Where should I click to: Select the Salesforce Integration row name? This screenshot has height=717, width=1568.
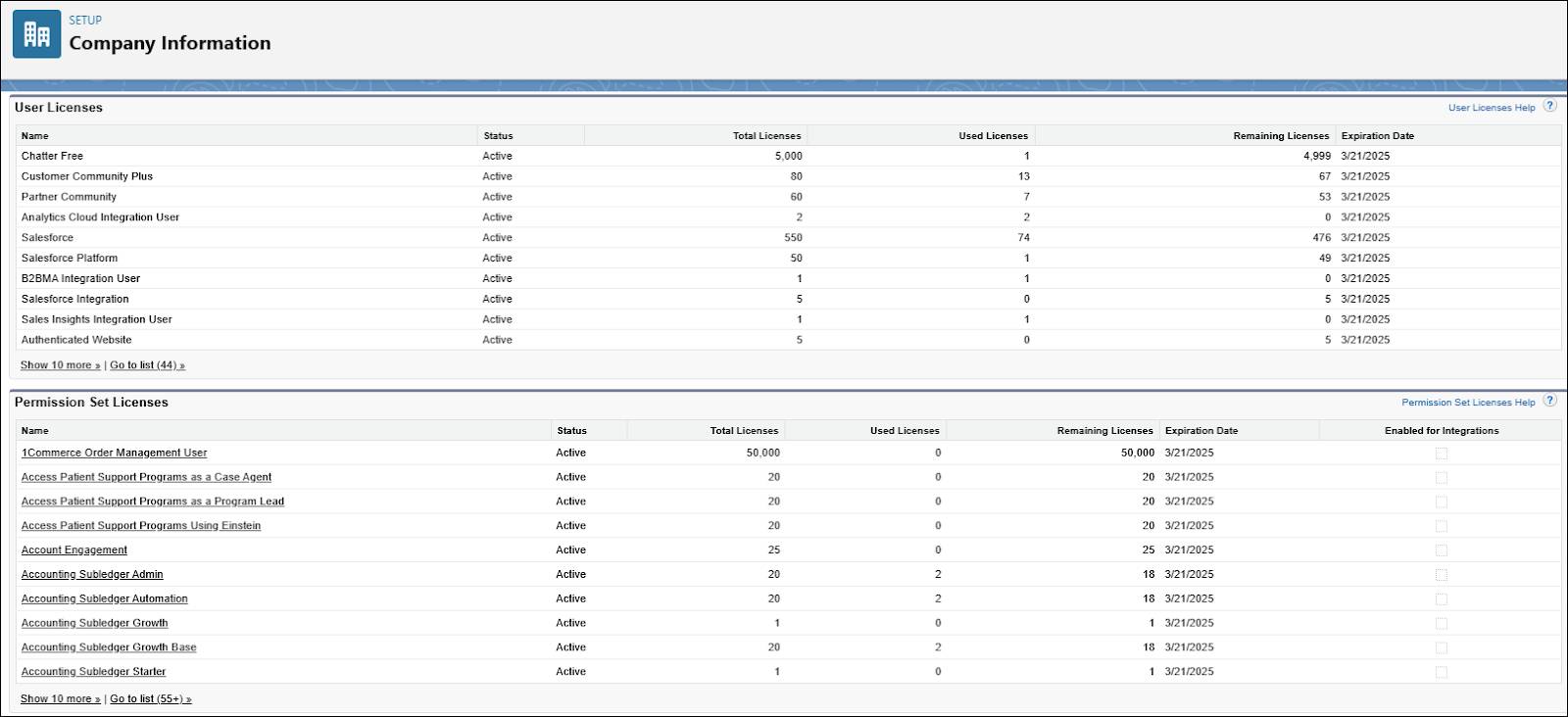(x=75, y=300)
